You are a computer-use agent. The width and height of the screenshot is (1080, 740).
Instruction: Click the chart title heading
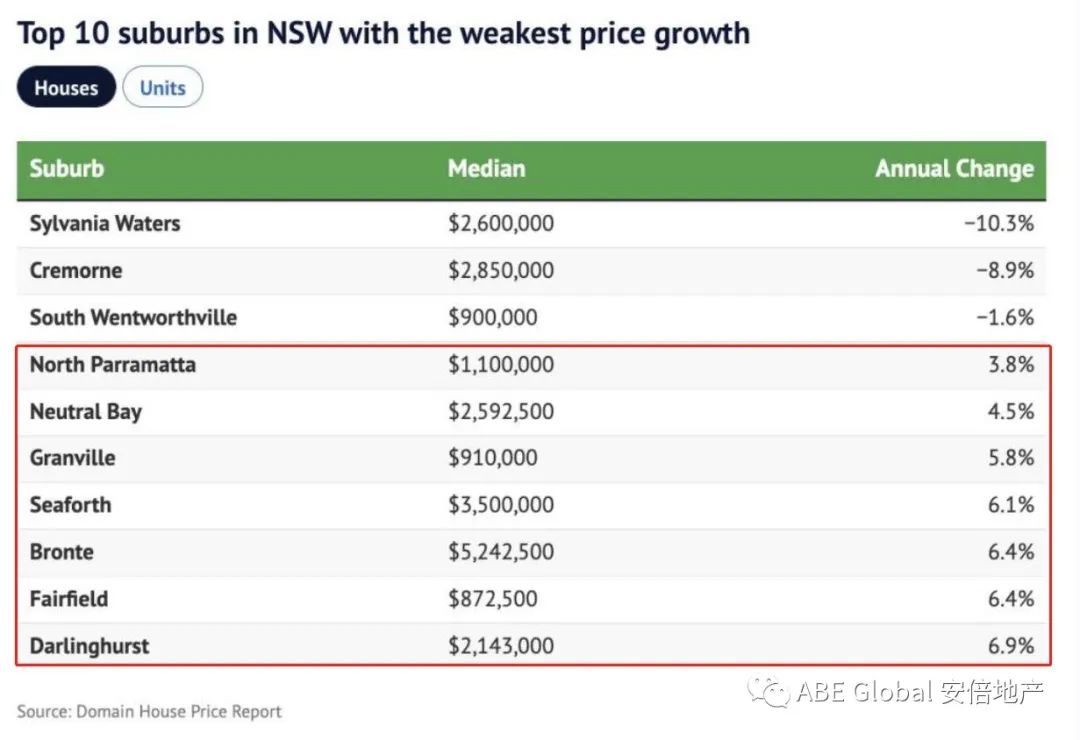pos(383,33)
